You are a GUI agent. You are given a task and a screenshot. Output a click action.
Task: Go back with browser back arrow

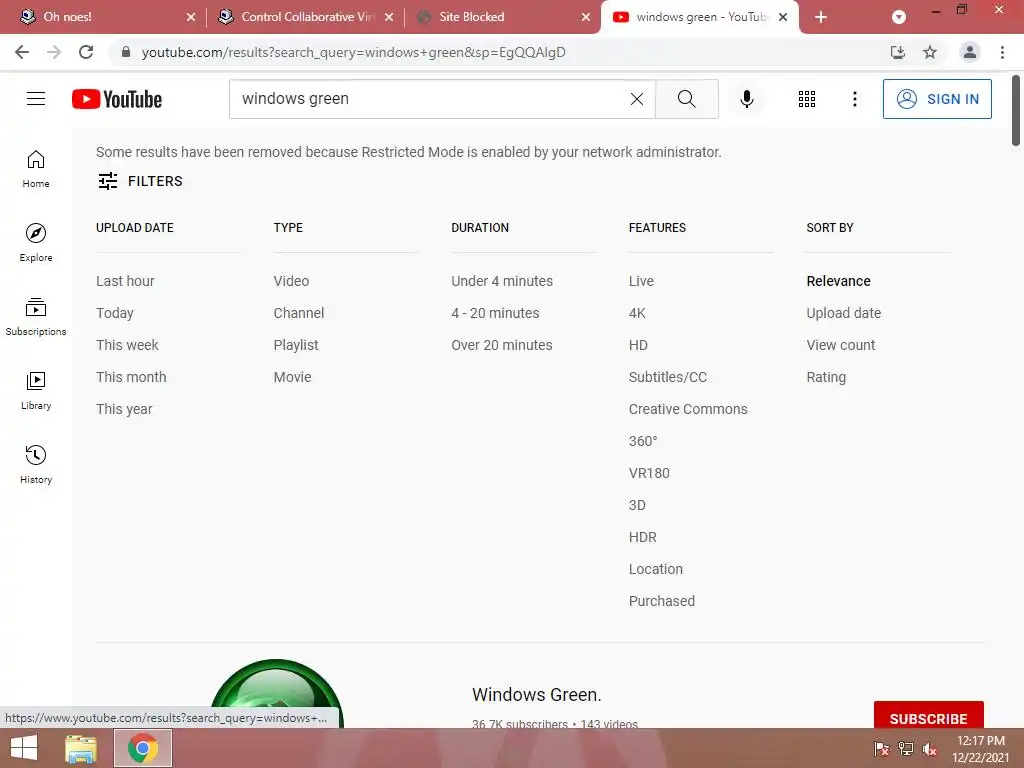point(22,52)
